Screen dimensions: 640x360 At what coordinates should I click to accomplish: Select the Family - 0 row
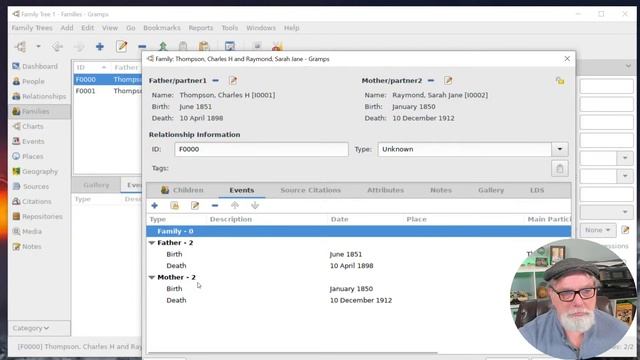[x=358, y=231]
